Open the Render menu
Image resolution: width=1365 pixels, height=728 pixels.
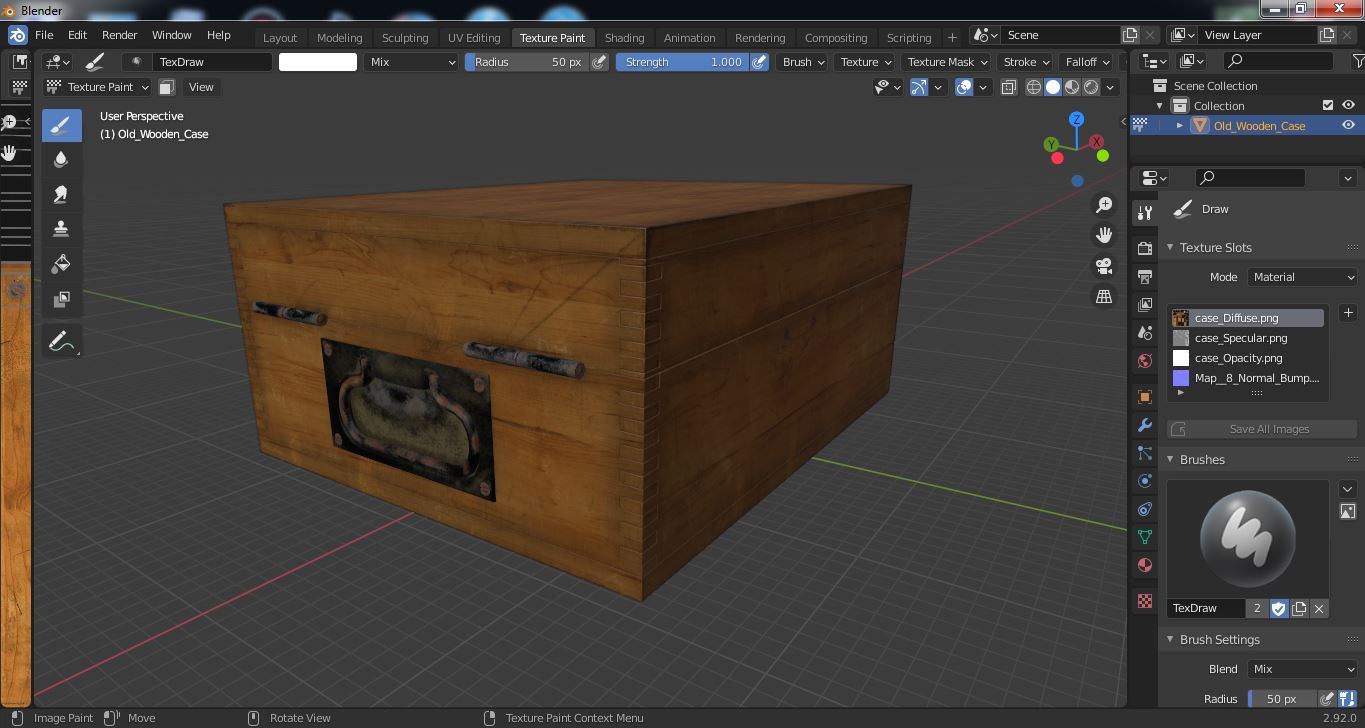(119, 35)
